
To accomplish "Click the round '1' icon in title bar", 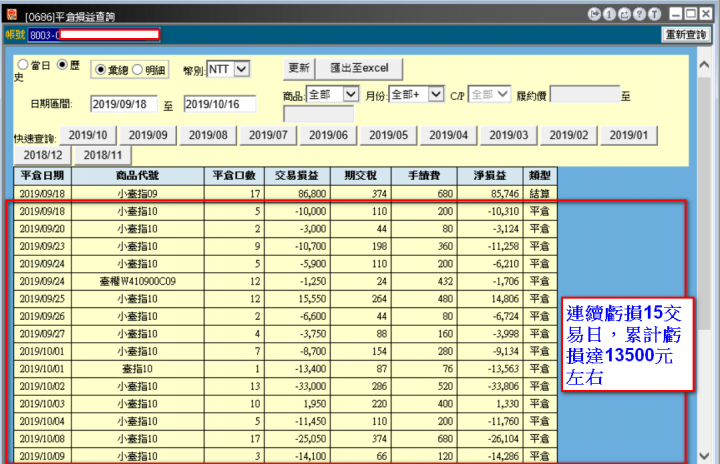I will point(609,15).
